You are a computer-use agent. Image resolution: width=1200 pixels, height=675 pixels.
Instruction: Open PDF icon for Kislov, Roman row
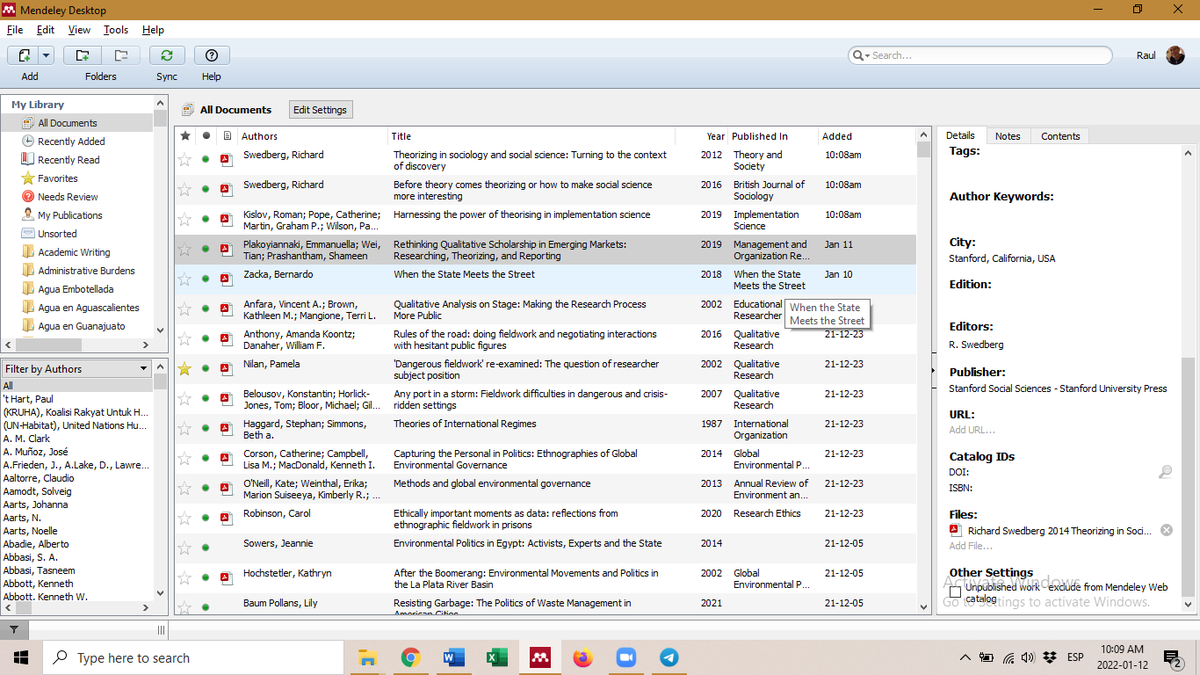pyautogui.click(x=226, y=219)
